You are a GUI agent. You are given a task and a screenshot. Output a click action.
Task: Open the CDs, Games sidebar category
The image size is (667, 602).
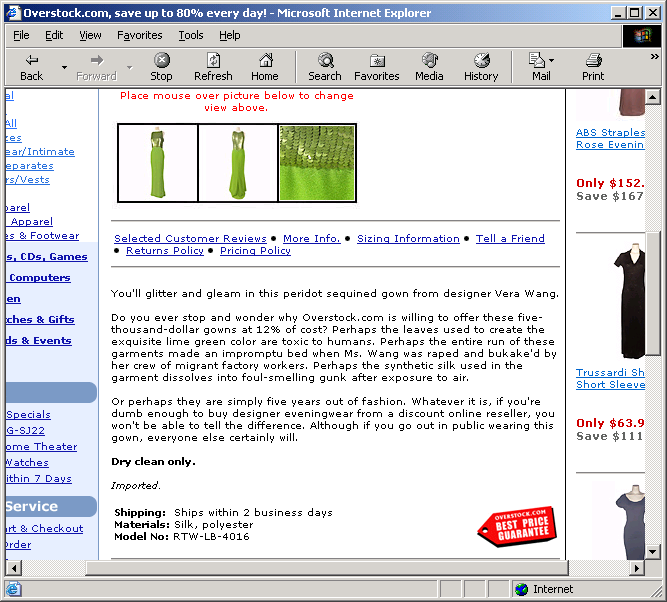coord(47,257)
